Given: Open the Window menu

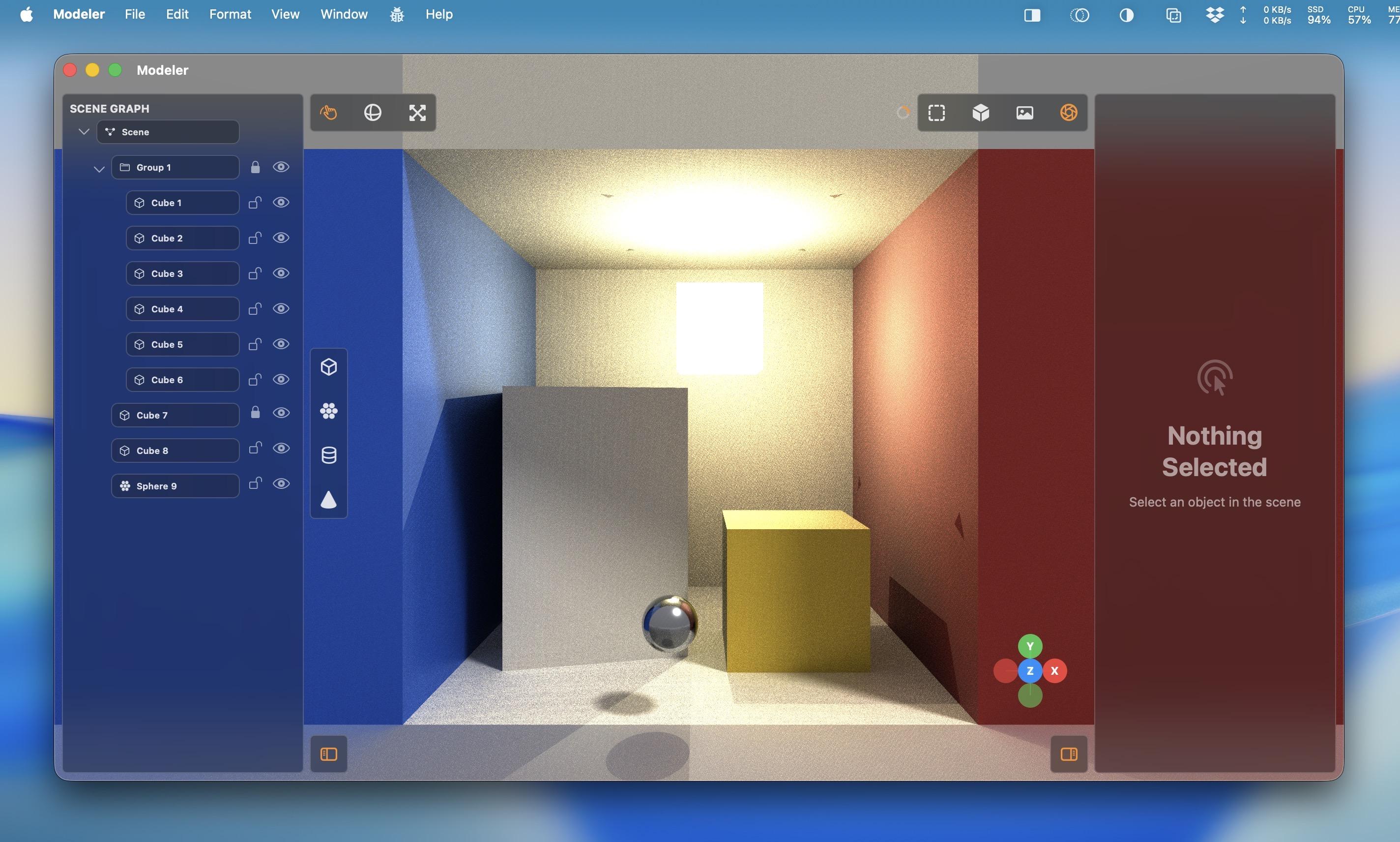Looking at the screenshot, I should [x=344, y=14].
